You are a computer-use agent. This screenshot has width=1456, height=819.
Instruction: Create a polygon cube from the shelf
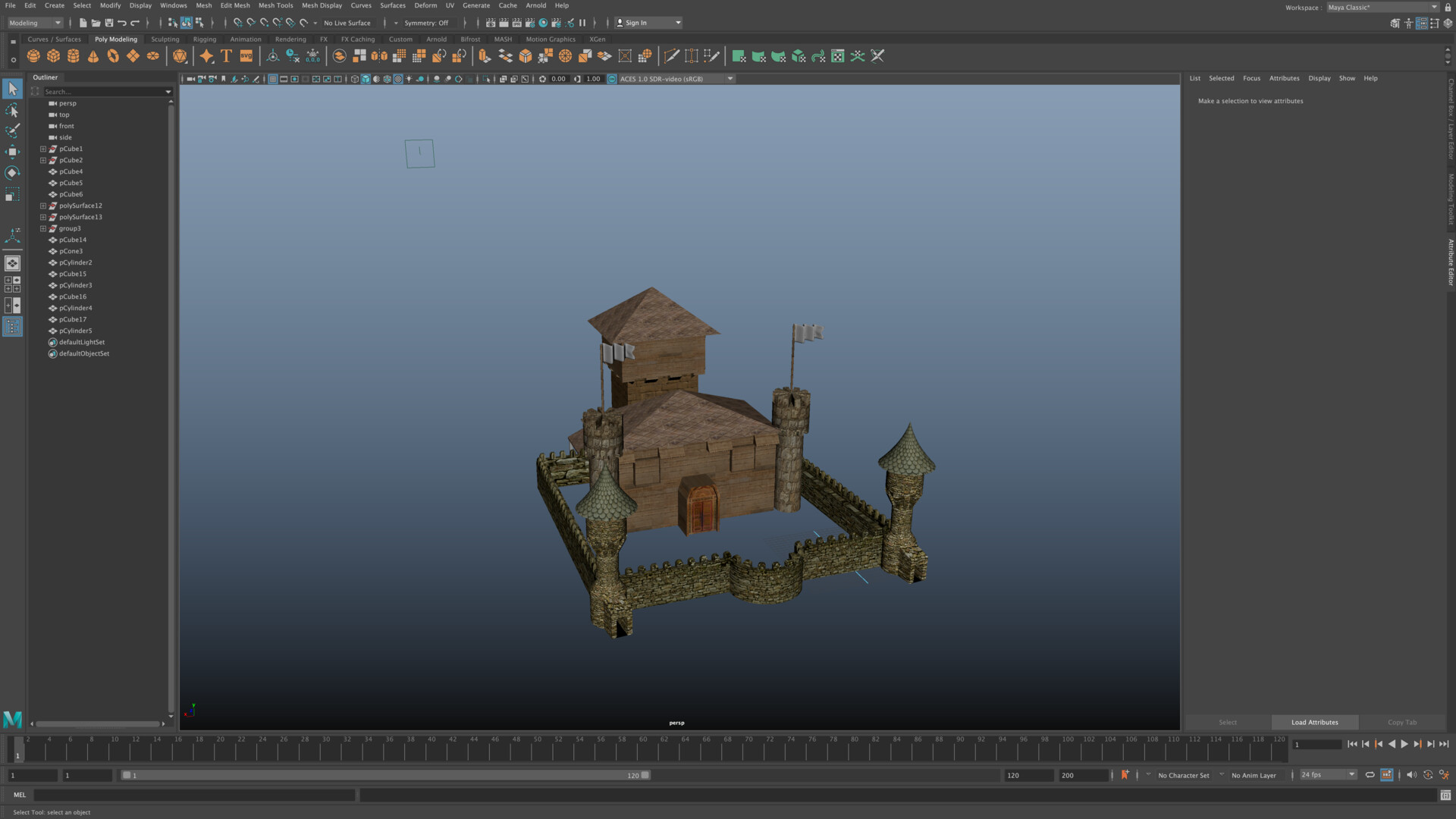coord(53,55)
